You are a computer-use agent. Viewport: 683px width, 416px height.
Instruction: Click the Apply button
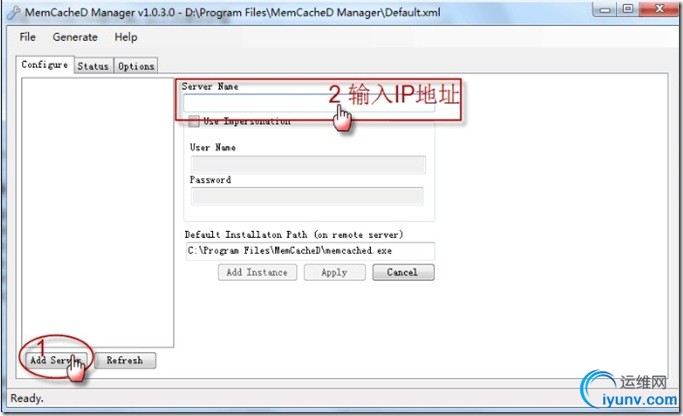coord(335,272)
